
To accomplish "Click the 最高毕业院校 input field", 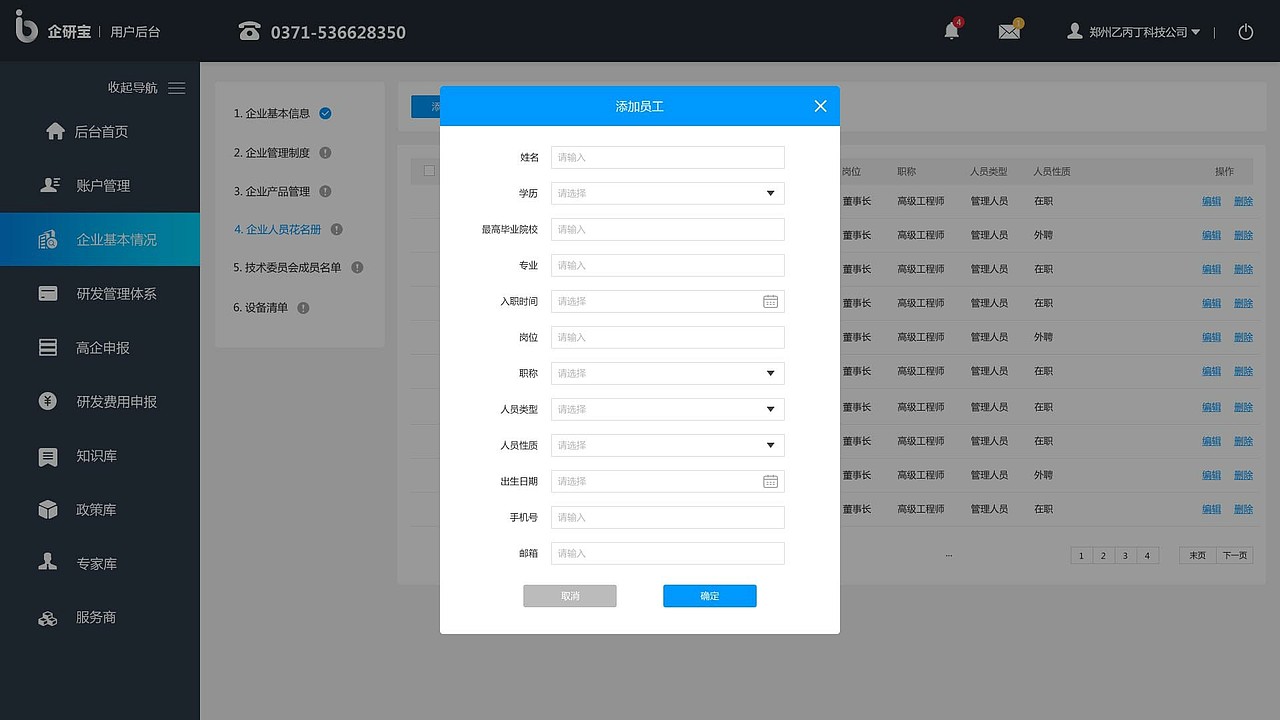I will pyautogui.click(x=667, y=229).
